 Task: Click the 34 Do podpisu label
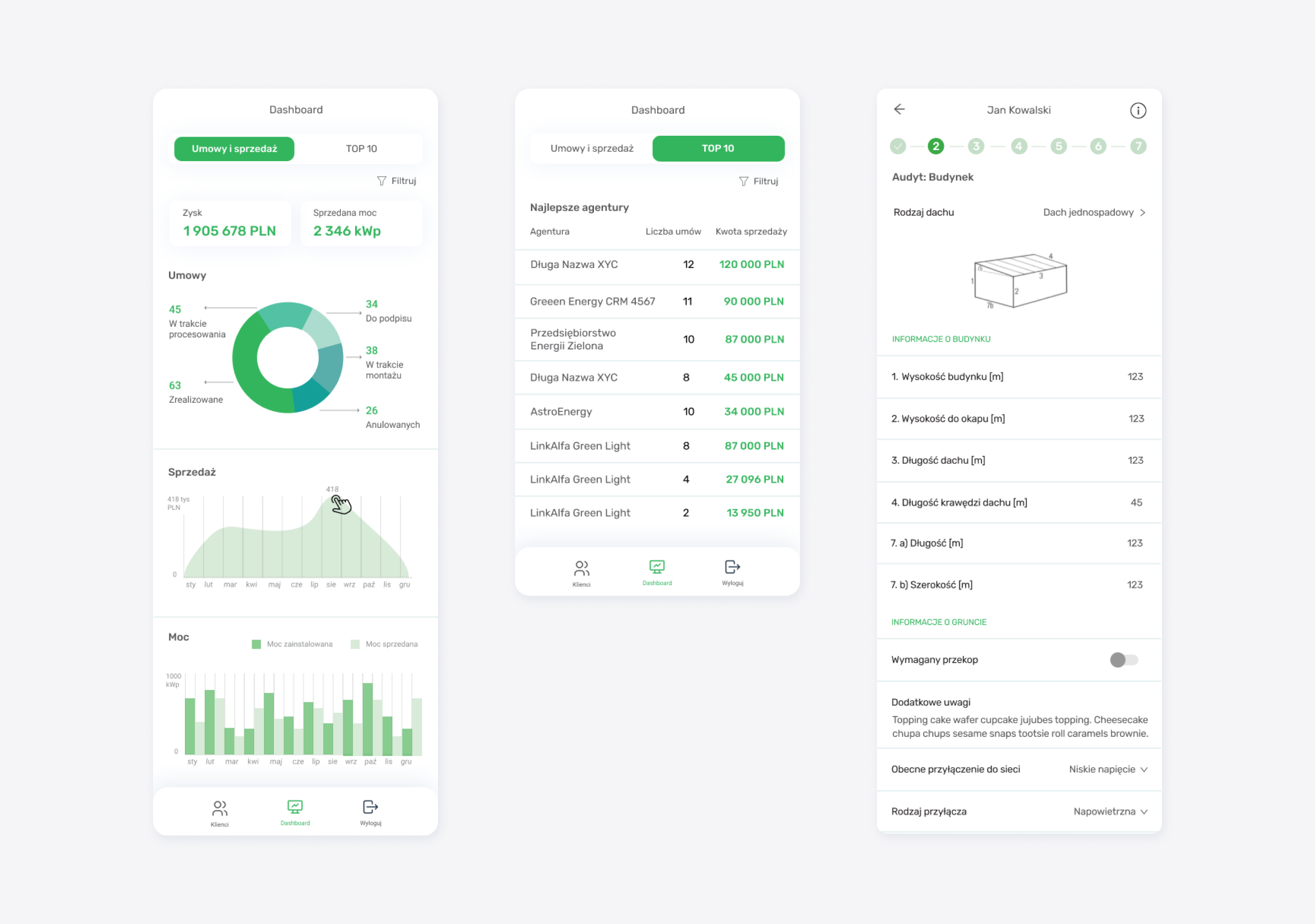[x=388, y=311]
